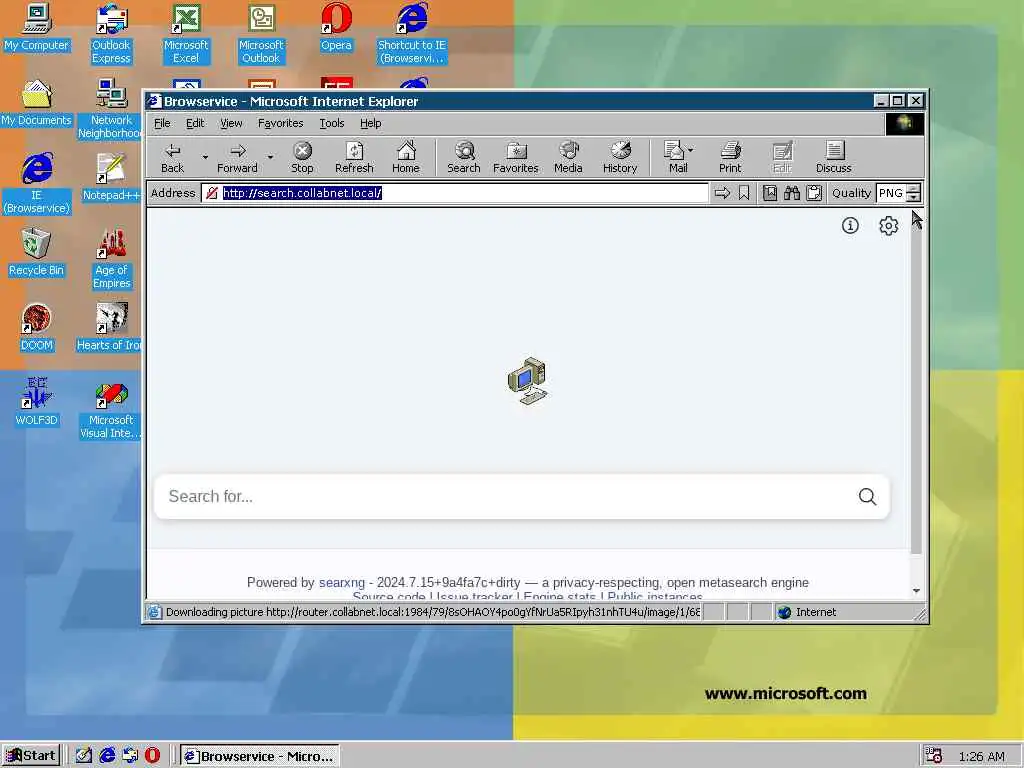Open the SearXNG info/about icon
The image size is (1024, 768).
click(x=850, y=226)
